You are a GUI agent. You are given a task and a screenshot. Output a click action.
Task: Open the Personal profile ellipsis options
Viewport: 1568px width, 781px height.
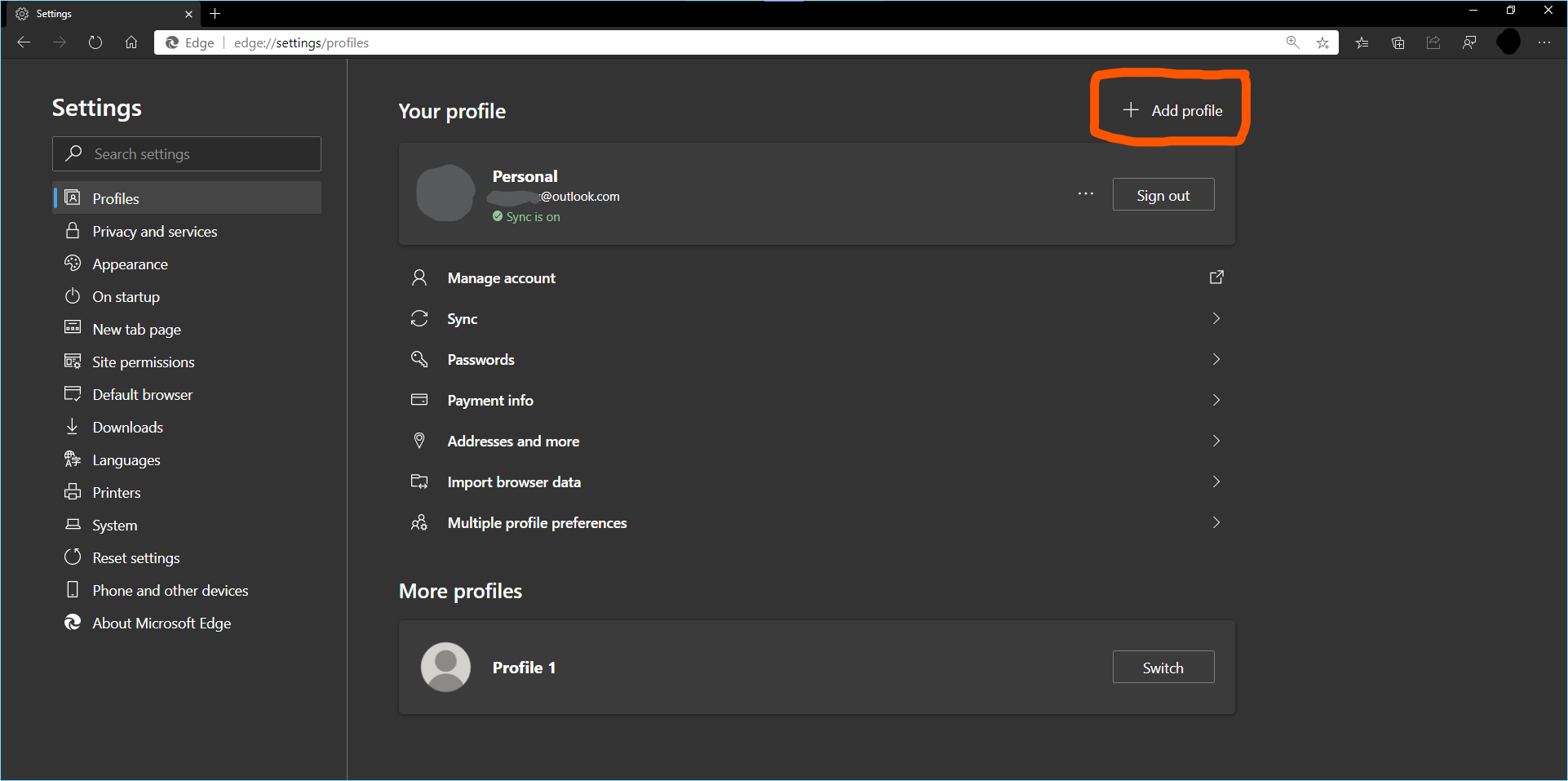pos(1085,193)
